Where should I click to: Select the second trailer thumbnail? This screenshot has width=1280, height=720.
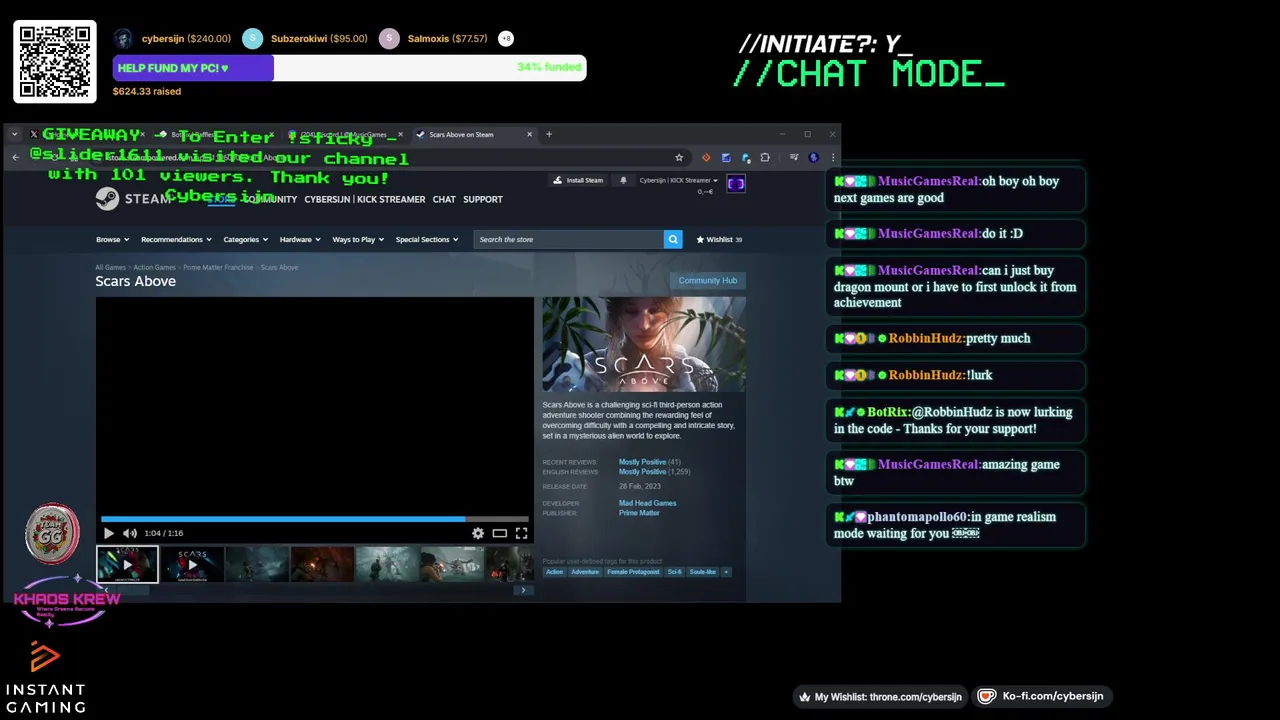point(192,564)
